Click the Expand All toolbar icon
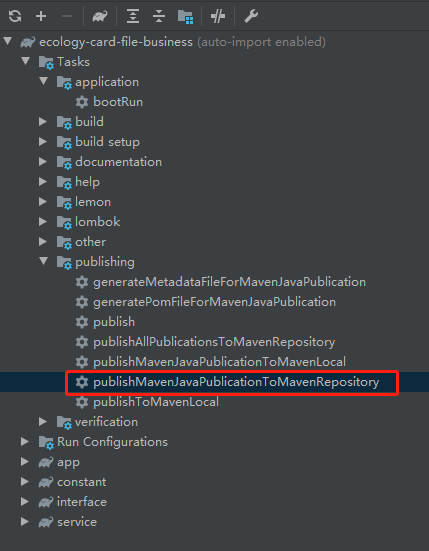Screen dimensions: 429x551 [133, 16]
